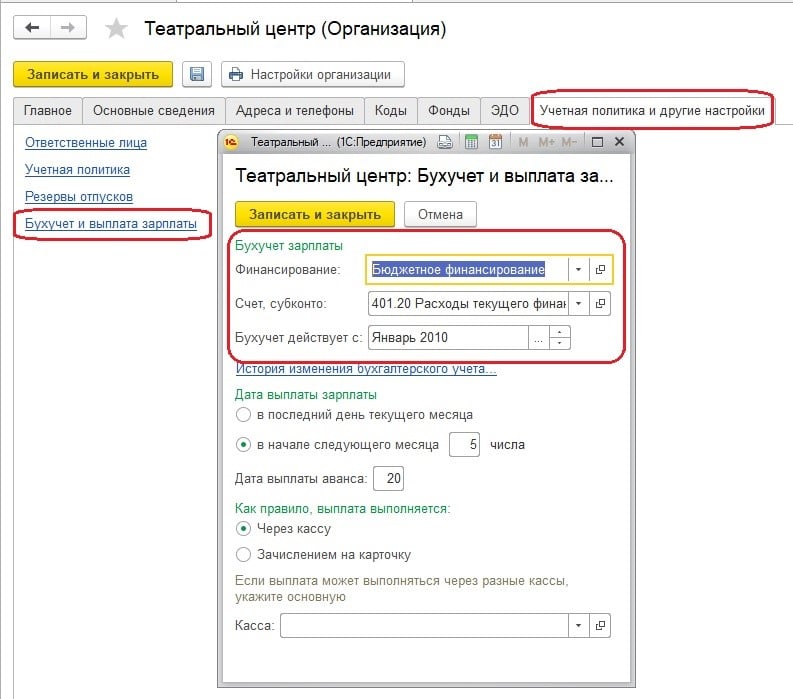This screenshot has width=793, height=699.
Task: Open the Касса dropdown list
Action: click(x=578, y=625)
